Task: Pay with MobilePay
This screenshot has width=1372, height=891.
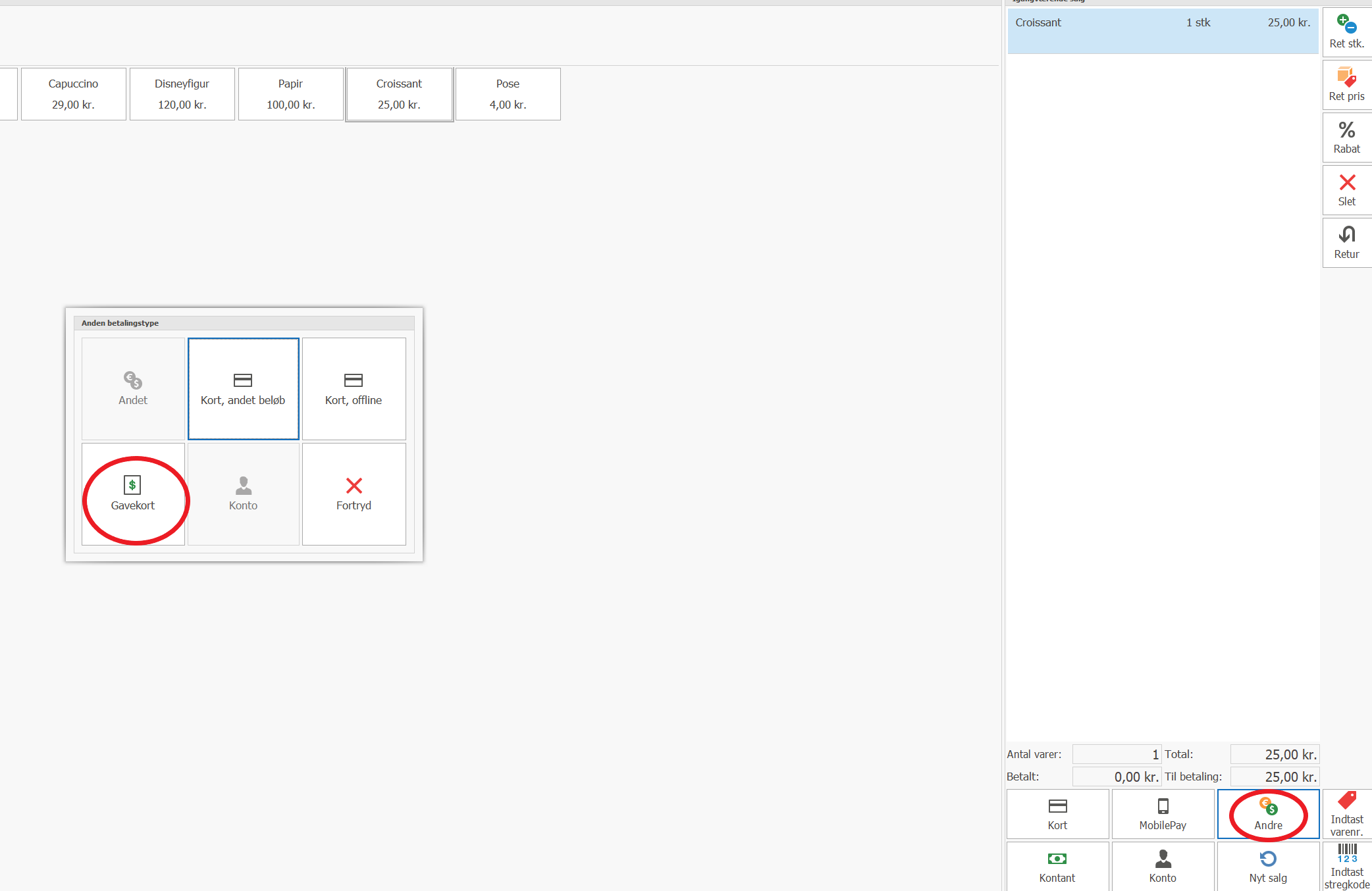Action: (1163, 814)
